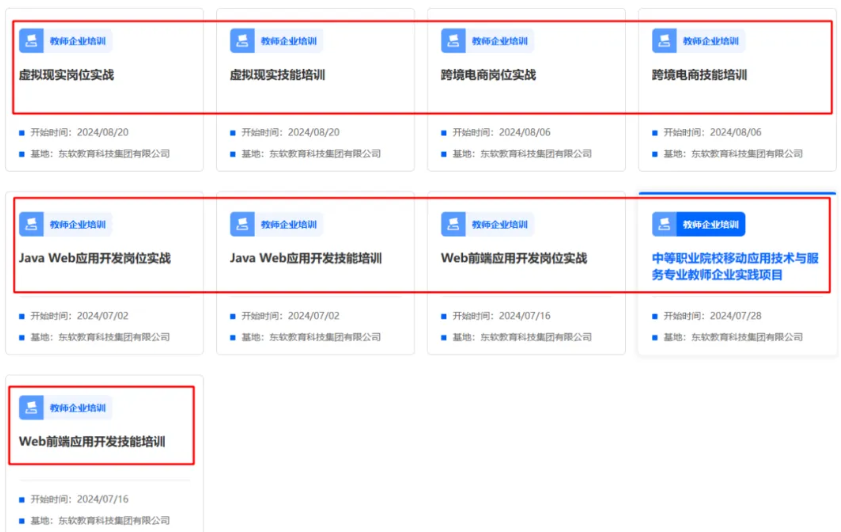This screenshot has height=532, width=841.
Task: Click the icon on the 跨境电商技能培训 card
Action: (665, 41)
